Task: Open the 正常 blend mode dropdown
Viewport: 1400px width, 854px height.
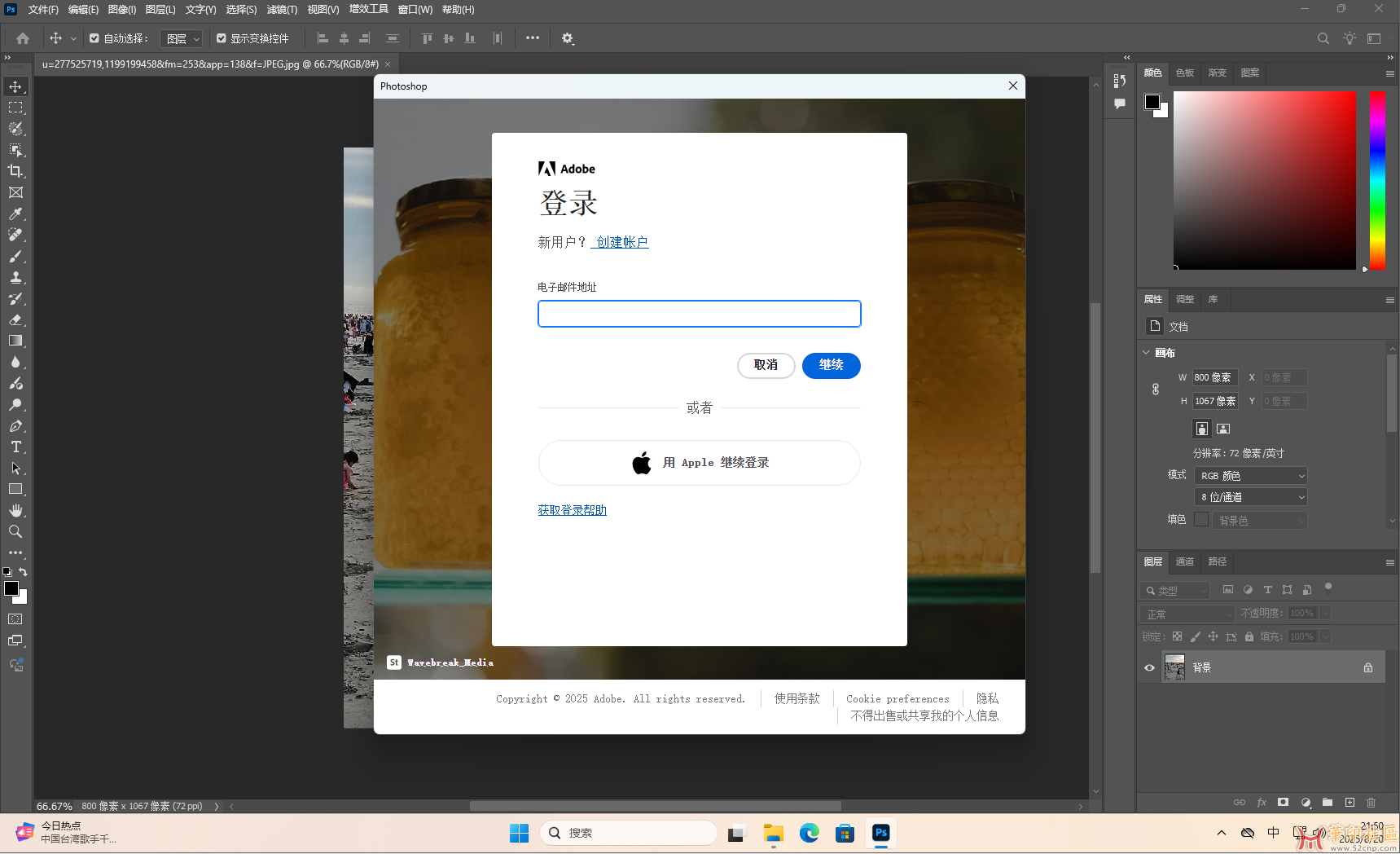Action: click(x=1188, y=614)
